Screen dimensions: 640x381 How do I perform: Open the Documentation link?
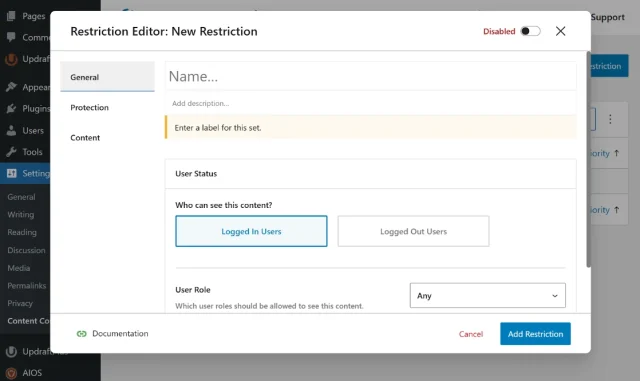pos(120,334)
